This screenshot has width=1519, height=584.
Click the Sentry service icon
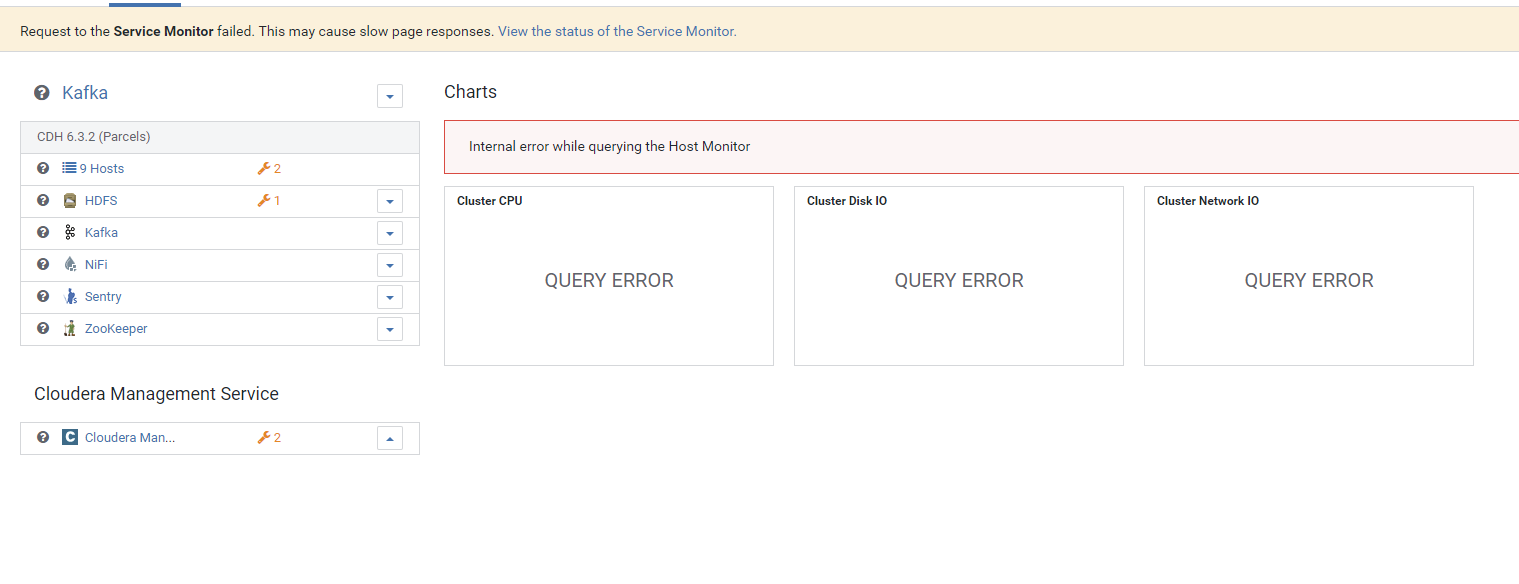[69, 296]
